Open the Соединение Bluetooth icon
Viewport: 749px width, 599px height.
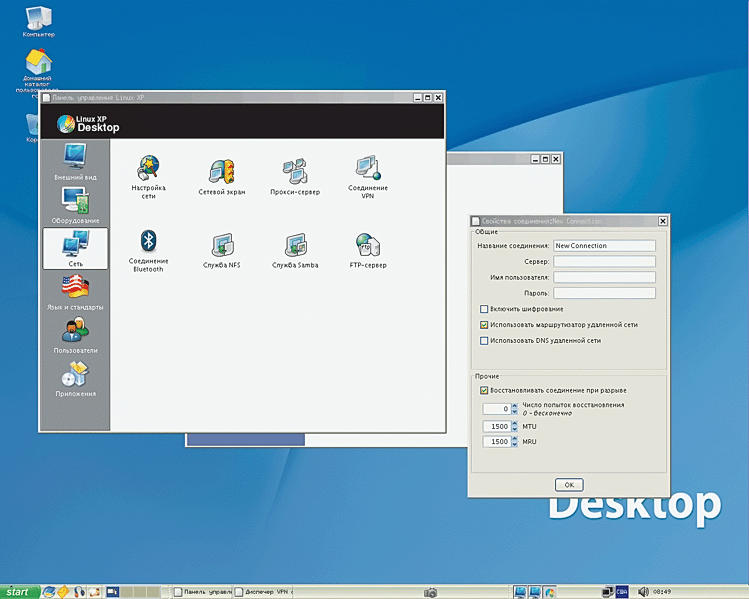(x=149, y=251)
